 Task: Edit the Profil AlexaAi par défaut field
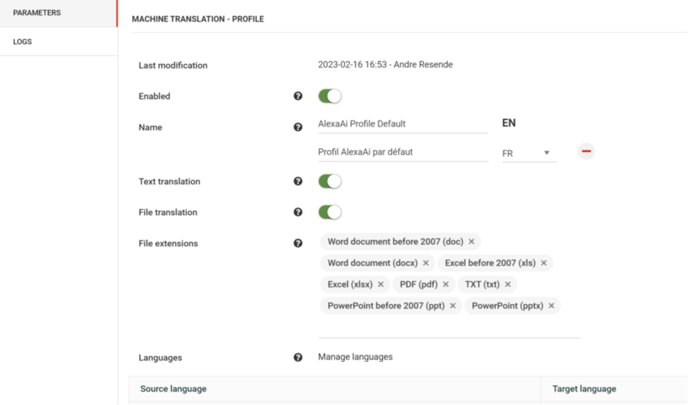click(403, 152)
